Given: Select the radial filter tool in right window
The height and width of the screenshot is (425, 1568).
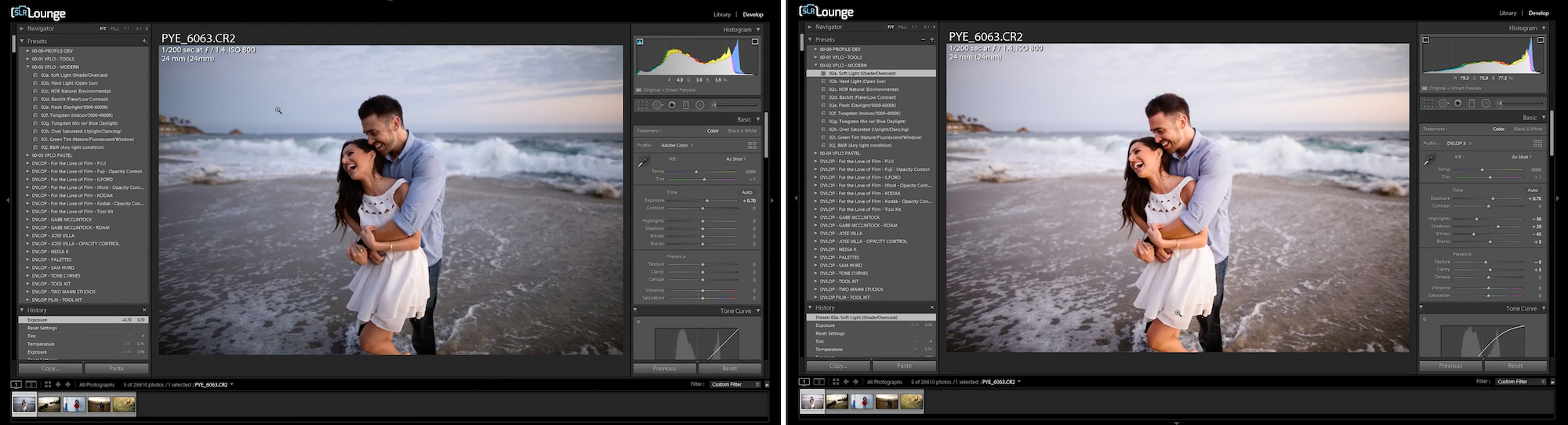Looking at the screenshot, I should (1486, 104).
